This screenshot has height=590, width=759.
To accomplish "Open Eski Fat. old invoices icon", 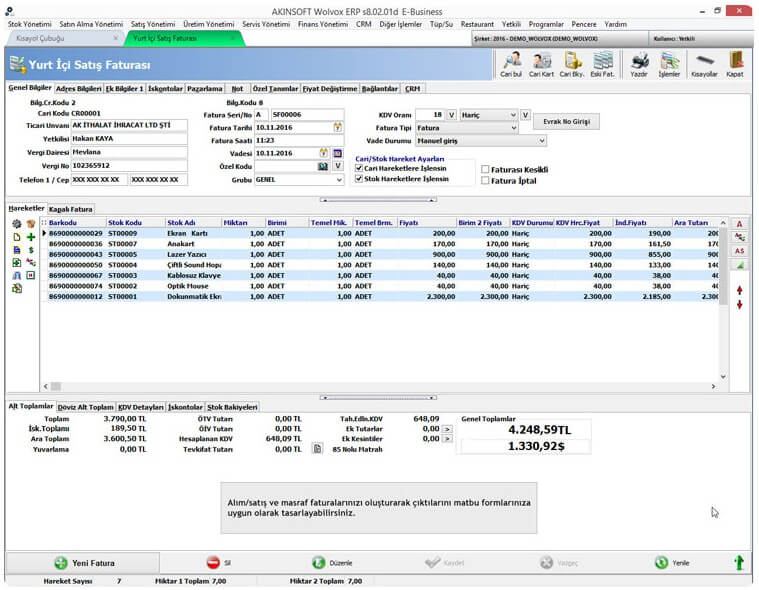I will click(x=602, y=64).
